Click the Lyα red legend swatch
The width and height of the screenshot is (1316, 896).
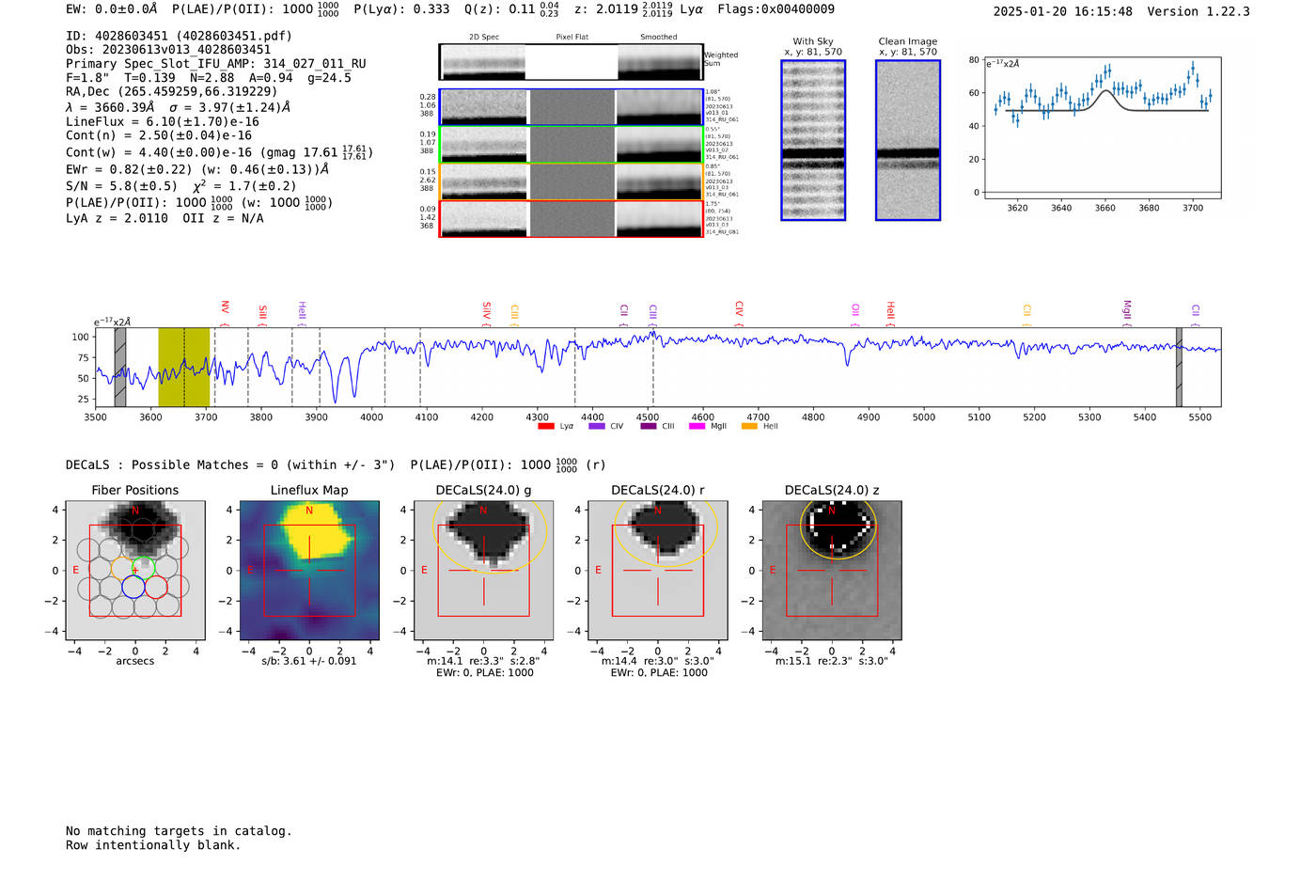(x=545, y=427)
